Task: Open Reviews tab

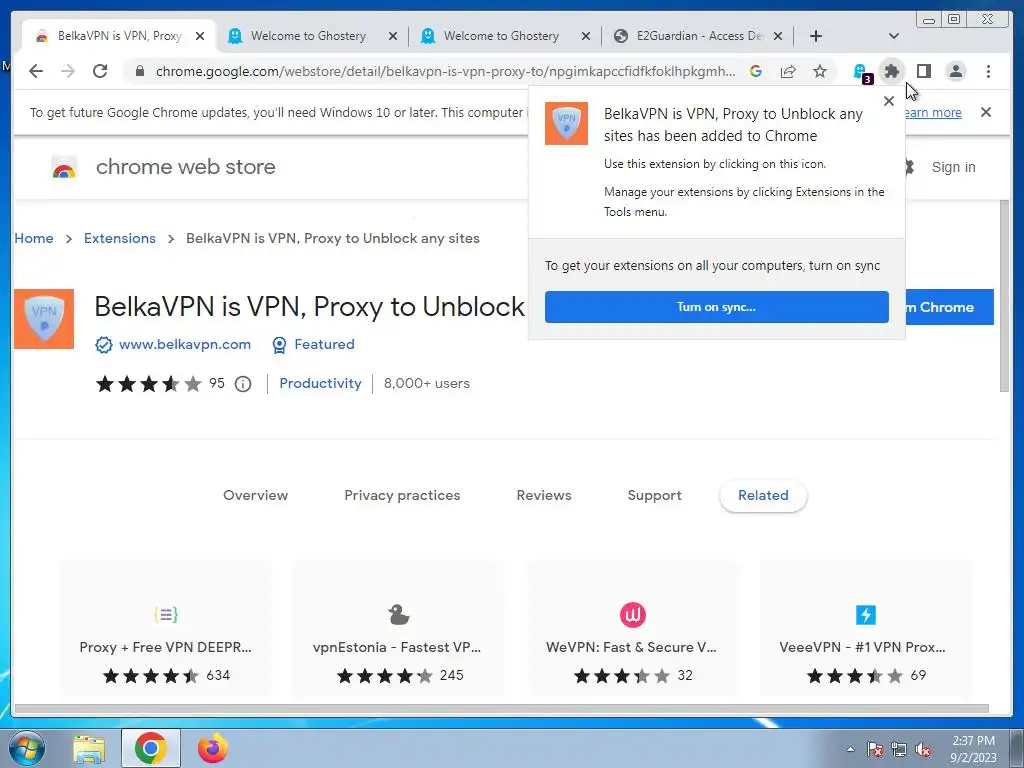Action: 544,495
